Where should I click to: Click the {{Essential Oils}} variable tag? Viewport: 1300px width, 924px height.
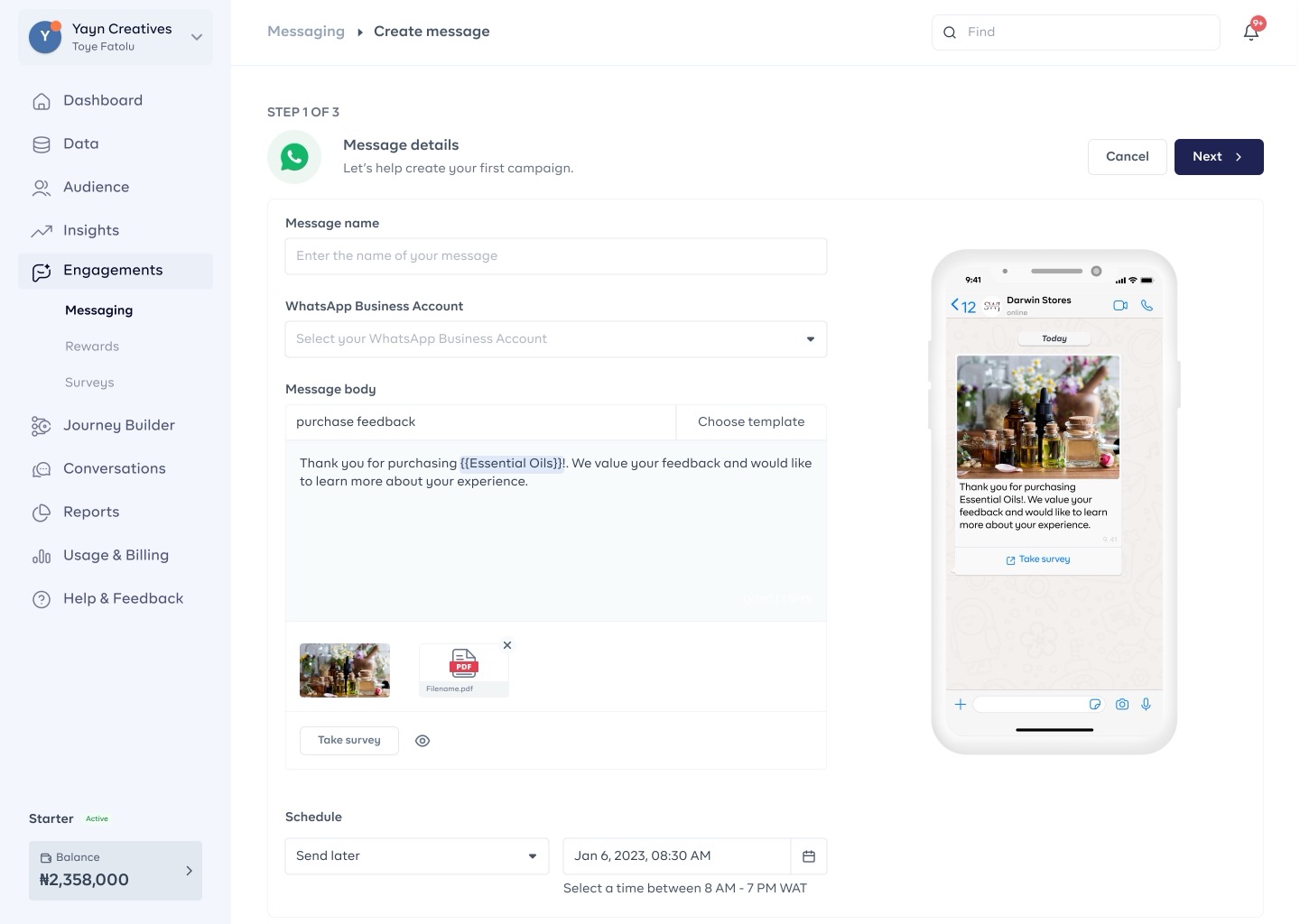[512, 464]
